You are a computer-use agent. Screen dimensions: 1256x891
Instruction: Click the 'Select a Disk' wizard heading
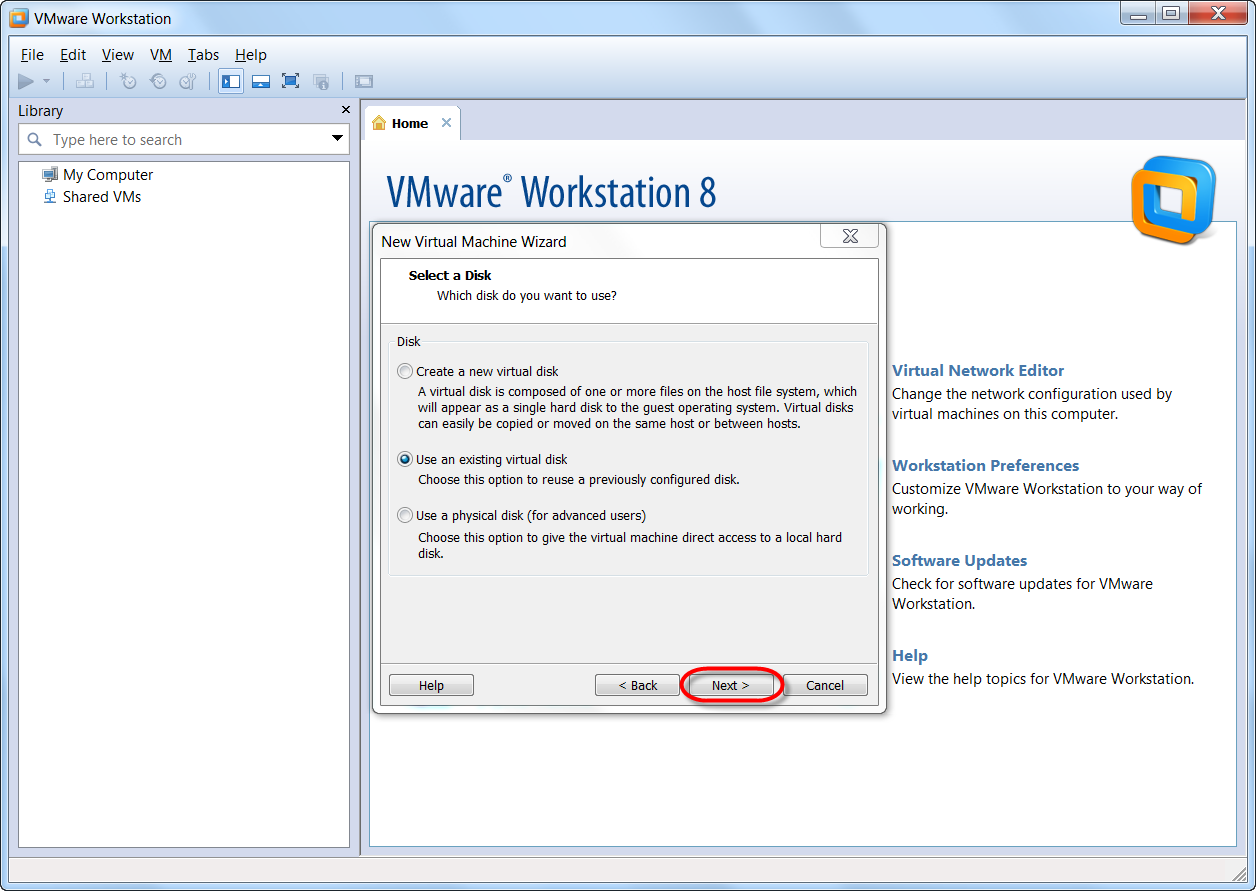click(450, 275)
